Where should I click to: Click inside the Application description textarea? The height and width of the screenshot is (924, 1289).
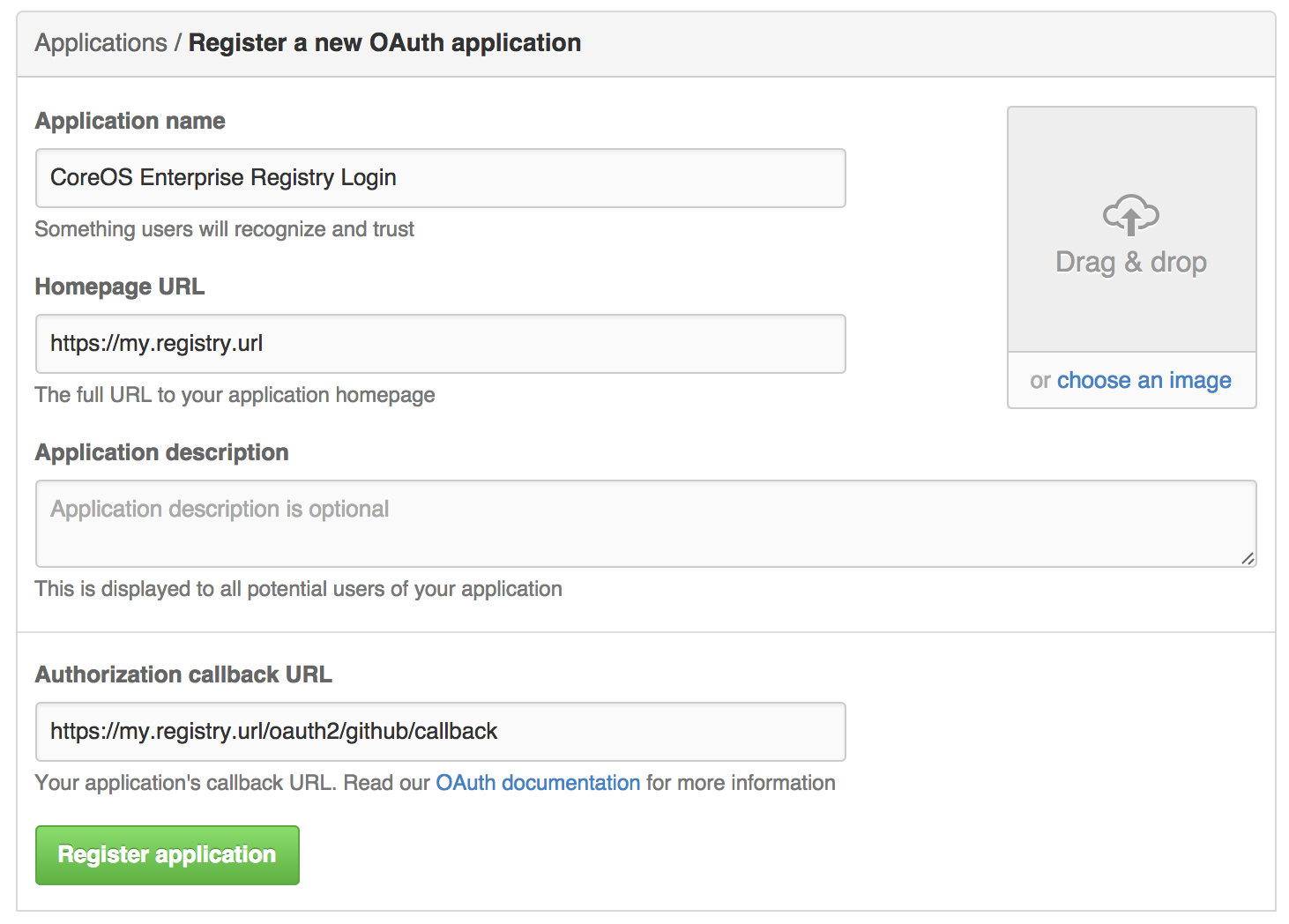644,524
